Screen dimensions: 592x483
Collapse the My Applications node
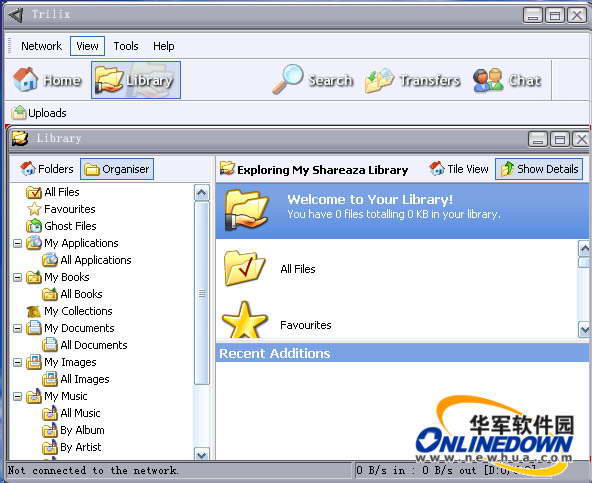tap(17, 243)
